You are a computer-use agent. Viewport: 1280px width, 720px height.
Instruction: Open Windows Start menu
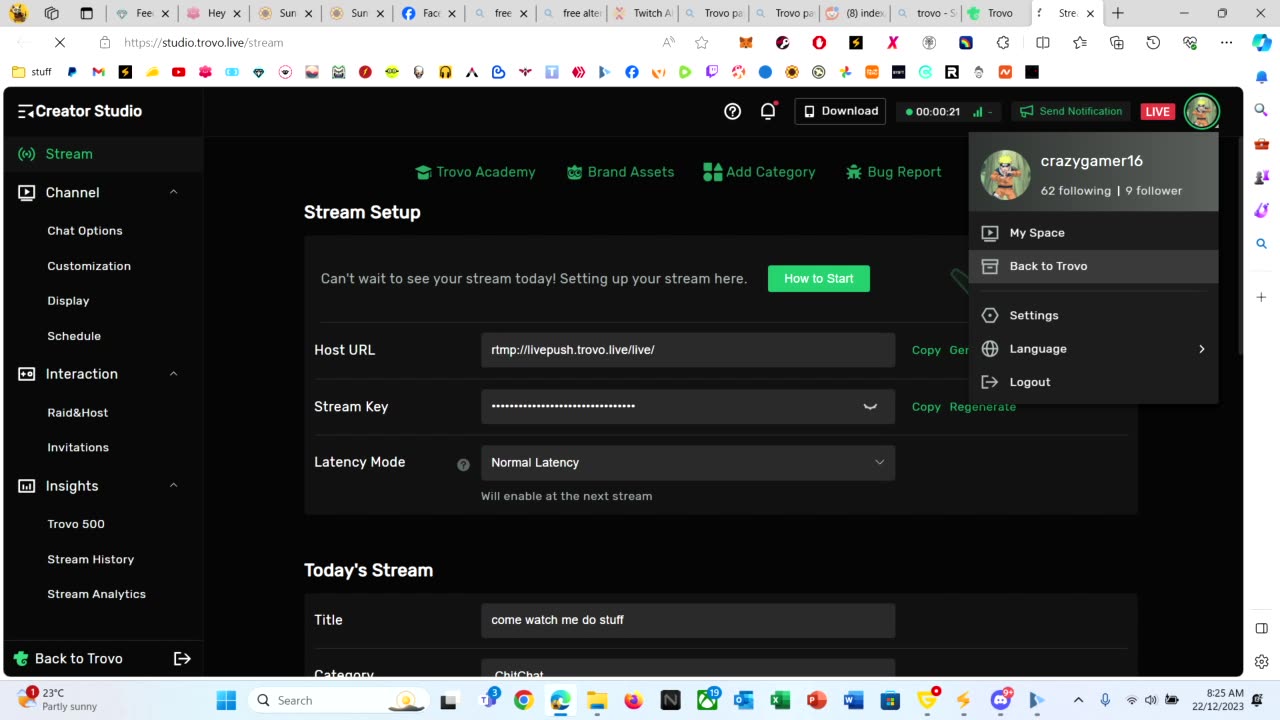pos(226,700)
